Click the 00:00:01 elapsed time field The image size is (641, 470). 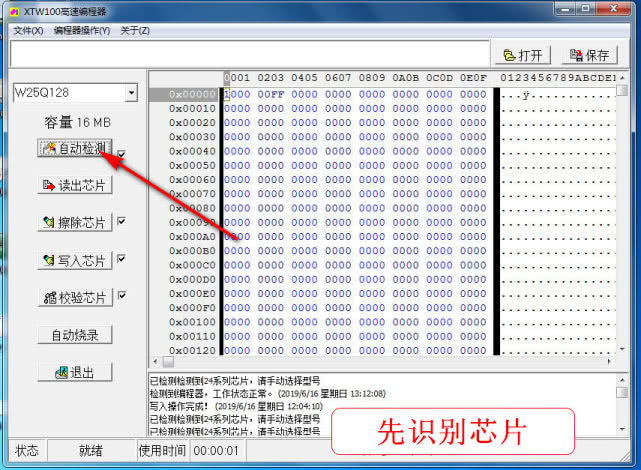coord(216,451)
